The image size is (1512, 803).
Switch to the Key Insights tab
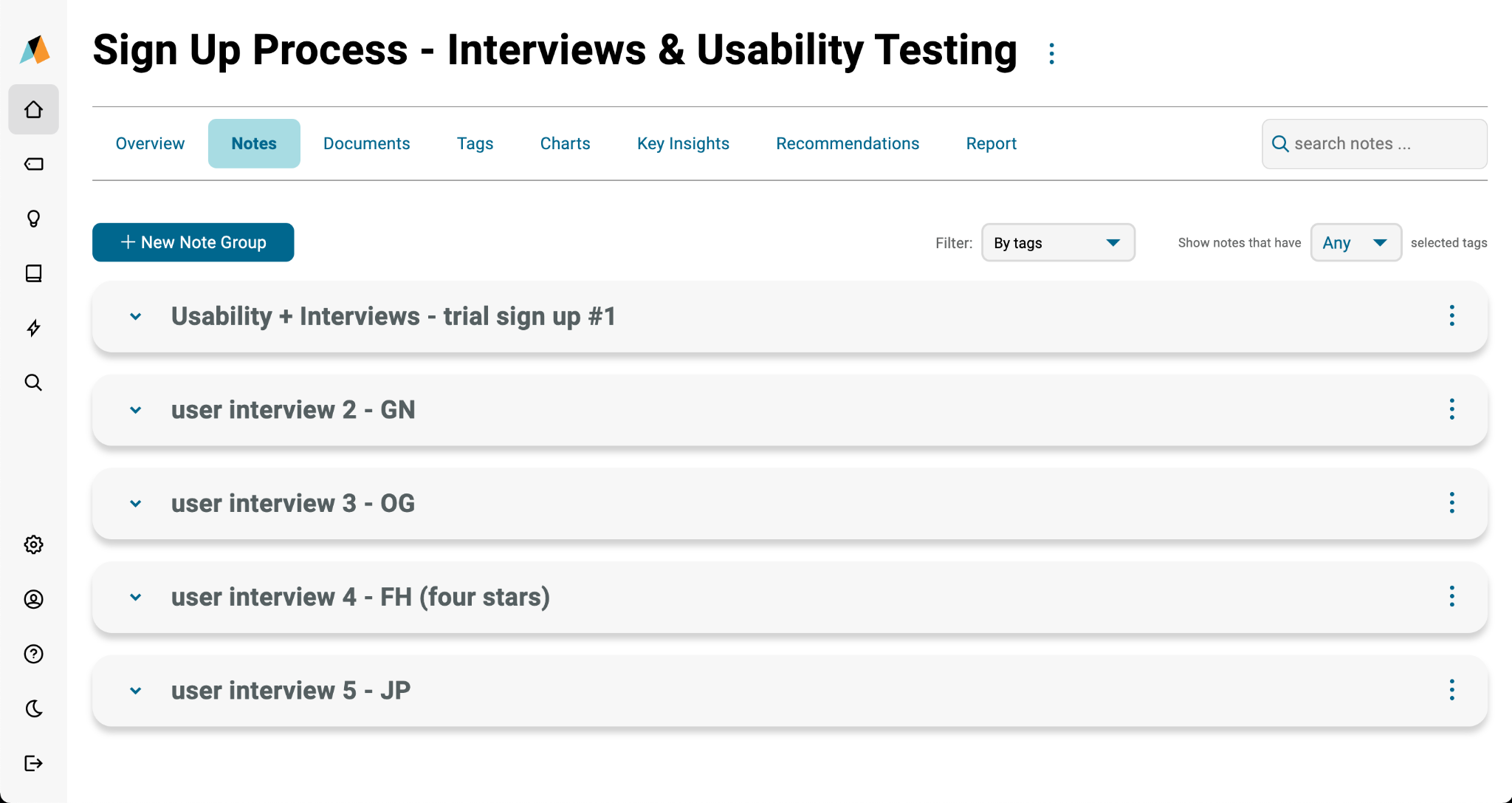(683, 143)
